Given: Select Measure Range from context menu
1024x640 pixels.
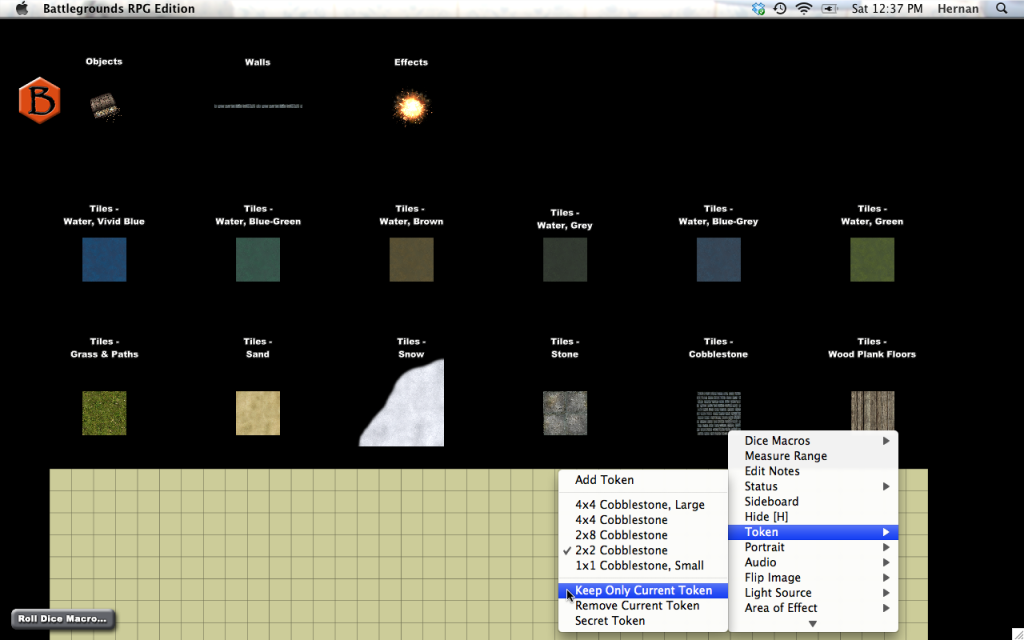Looking at the screenshot, I should tap(785, 456).
